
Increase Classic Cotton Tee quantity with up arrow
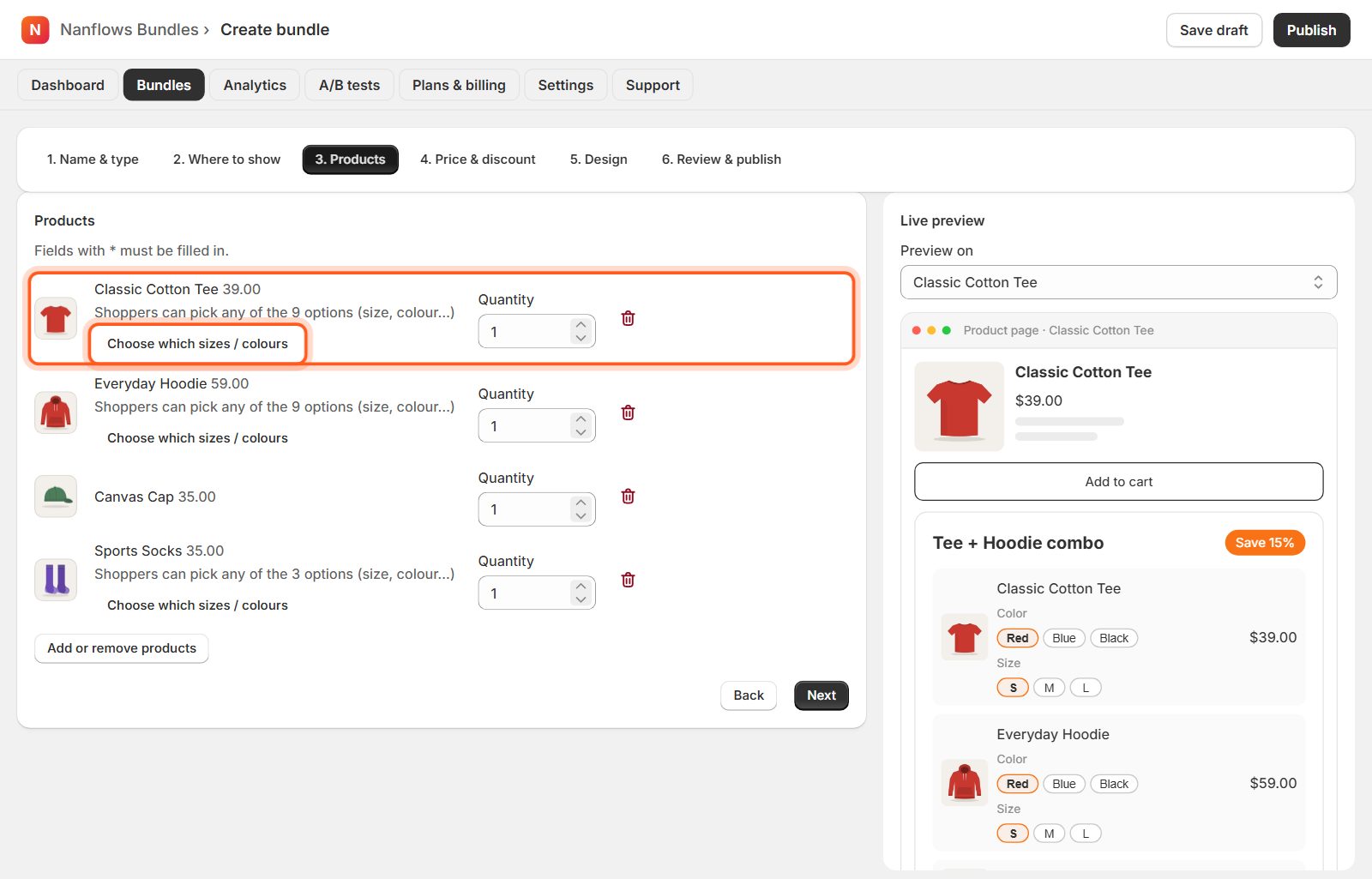[x=581, y=325]
